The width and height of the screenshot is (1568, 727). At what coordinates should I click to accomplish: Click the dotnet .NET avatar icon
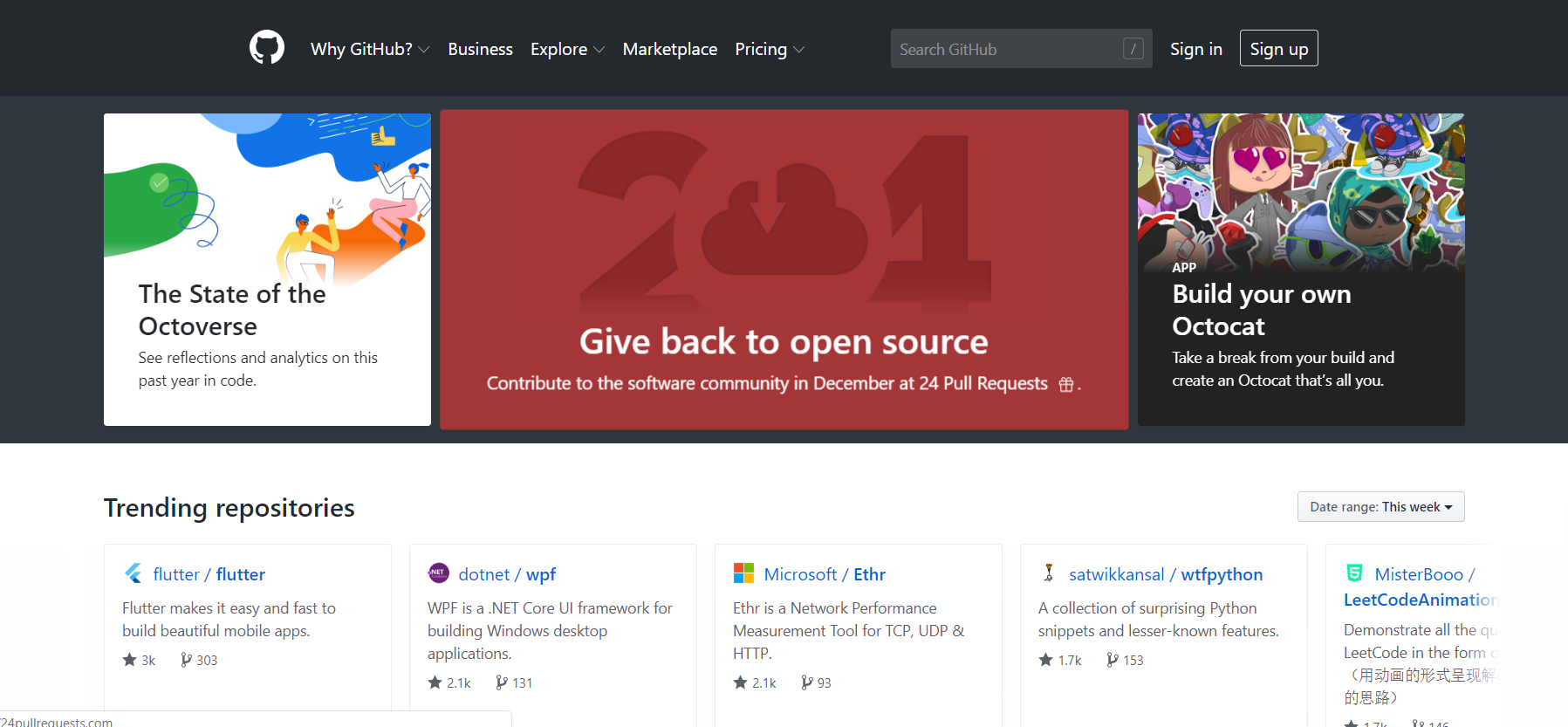[x=438, y=573]
